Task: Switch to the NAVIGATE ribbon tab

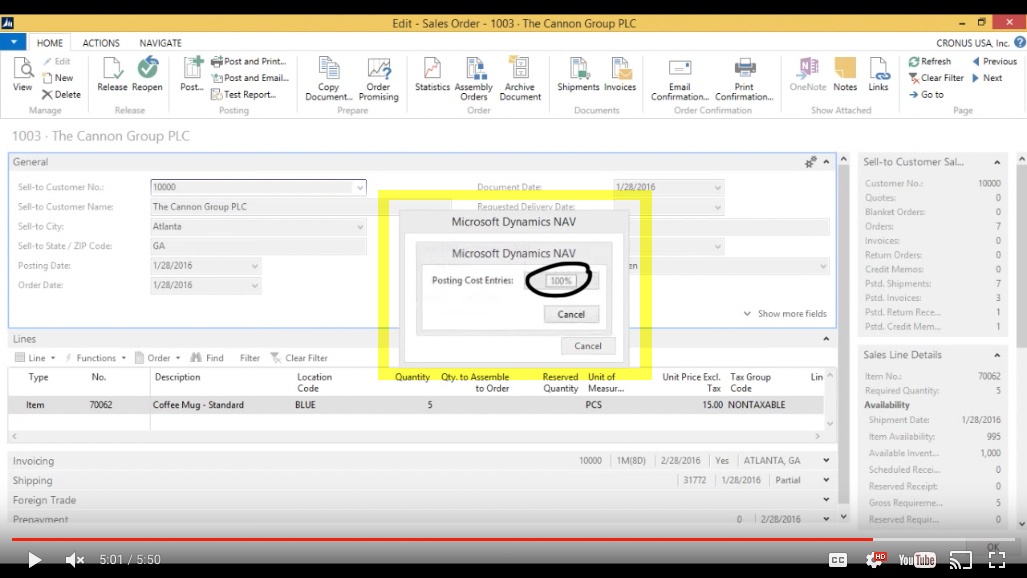Action: click(160, 43)
